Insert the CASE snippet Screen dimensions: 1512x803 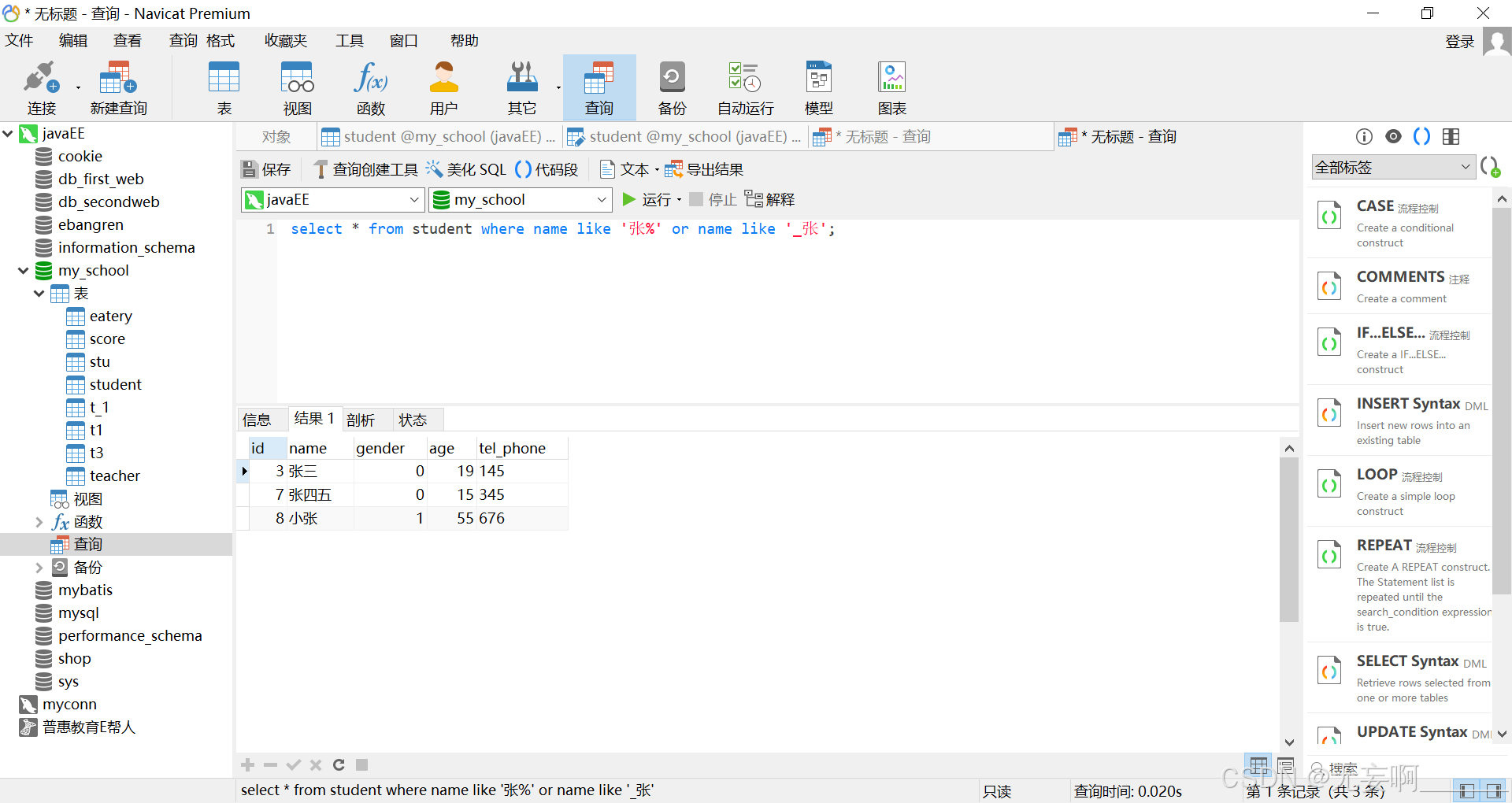(x=1400, y=223)
